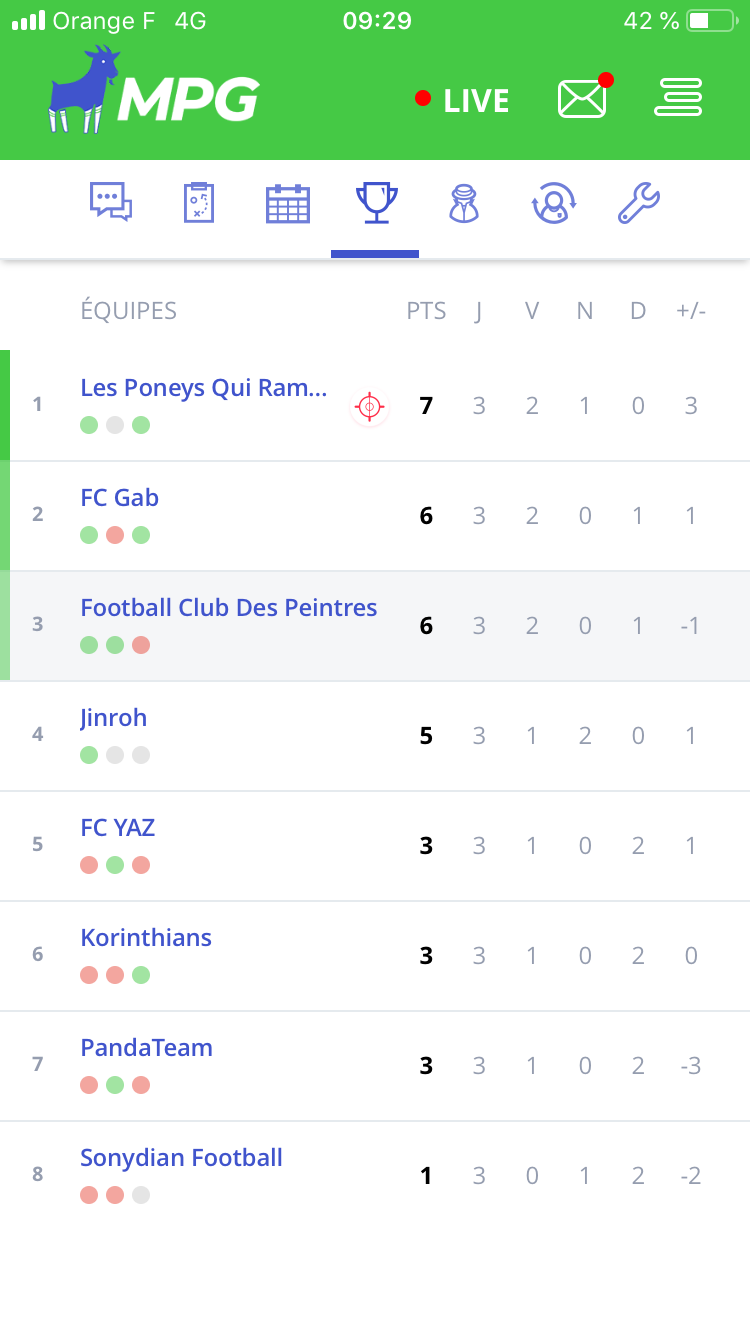Image resolution: width=750 pixels, height=1334 pixels.
Task: Open the calendar fixtures icon
Action: coord(288,203)
